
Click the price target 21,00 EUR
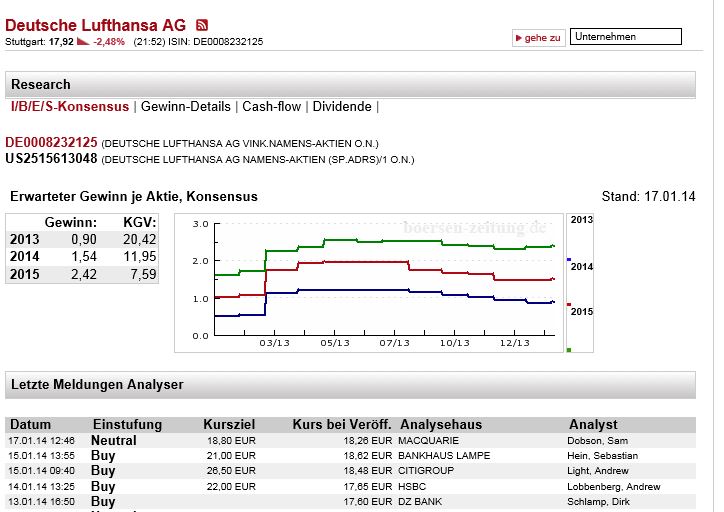(231, 456)
